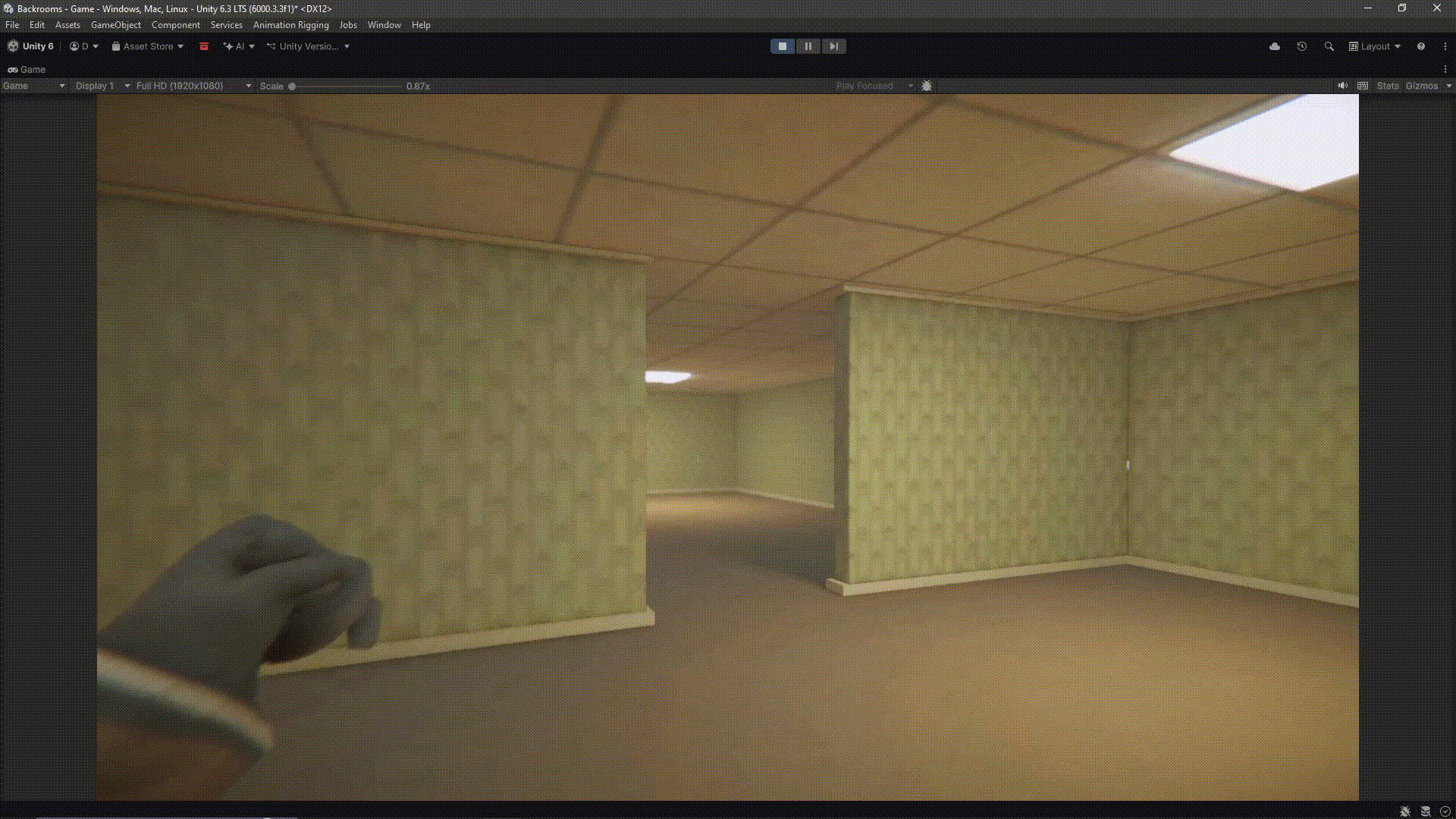Open the Display 1 dropdown
This screenshot has height=819, width=1456.
pyautogui.click(x=102, y=86)
